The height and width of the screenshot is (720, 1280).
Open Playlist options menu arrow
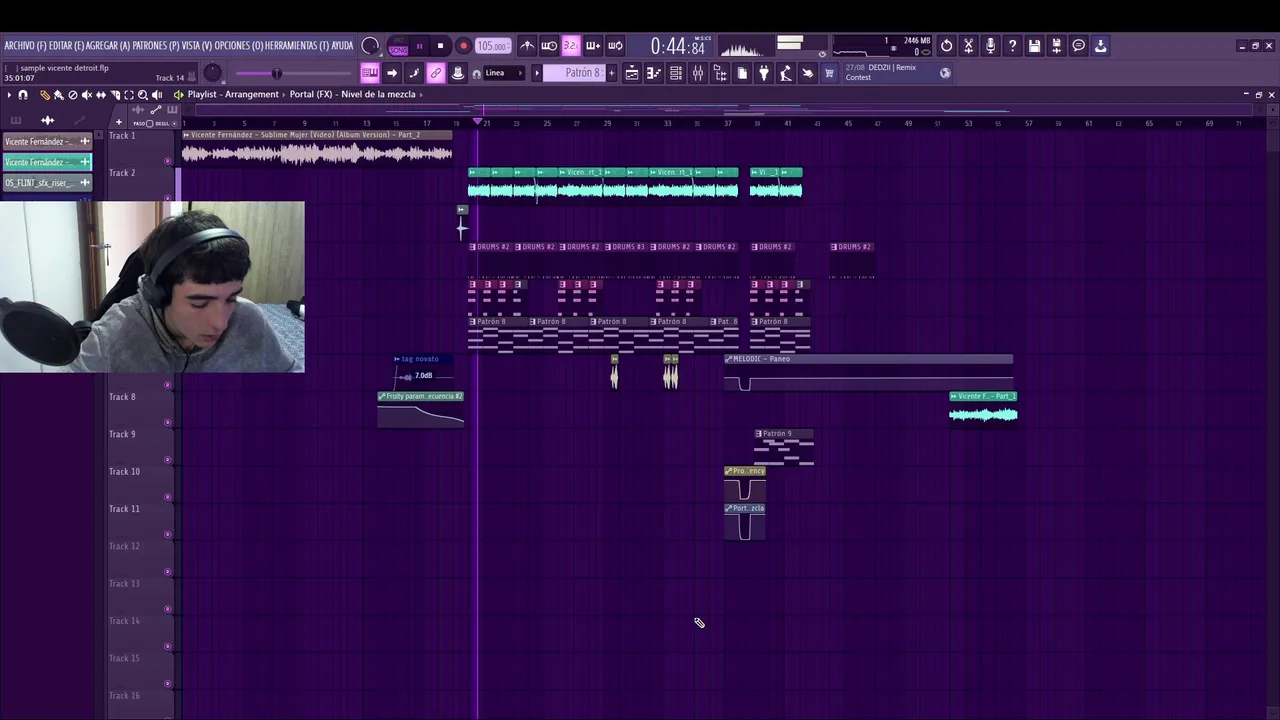[8, 95]
